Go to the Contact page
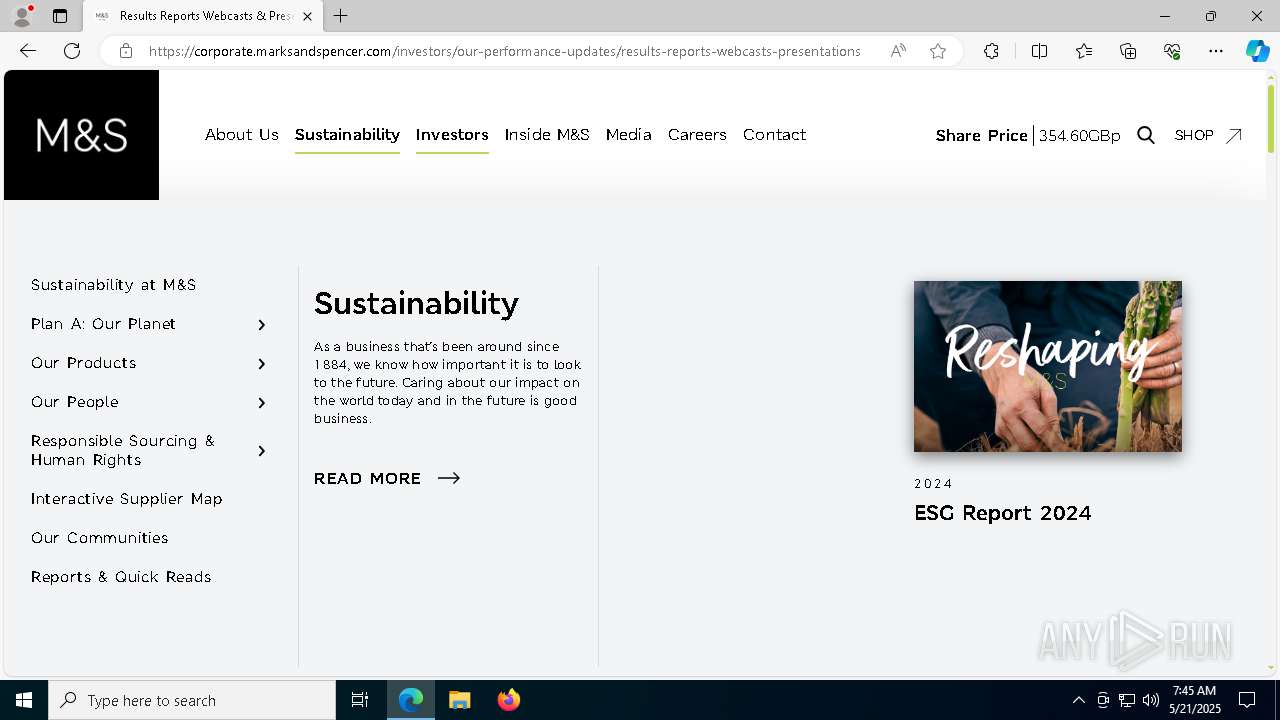Screen dimensions: 1280x720 [x=774, y=134]
